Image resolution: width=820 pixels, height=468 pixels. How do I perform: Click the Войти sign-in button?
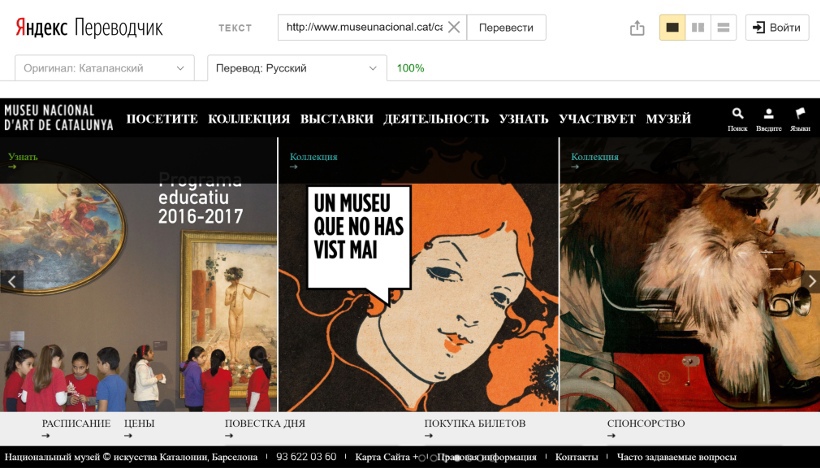pyautogui.click(x=777, y=28)
